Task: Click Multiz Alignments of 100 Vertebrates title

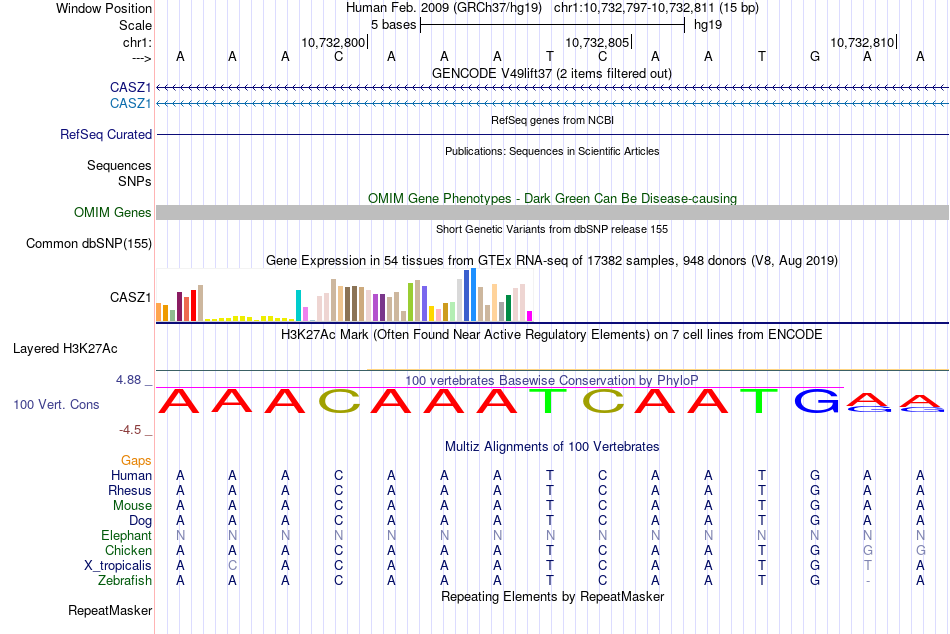Action: coord(552,447)
